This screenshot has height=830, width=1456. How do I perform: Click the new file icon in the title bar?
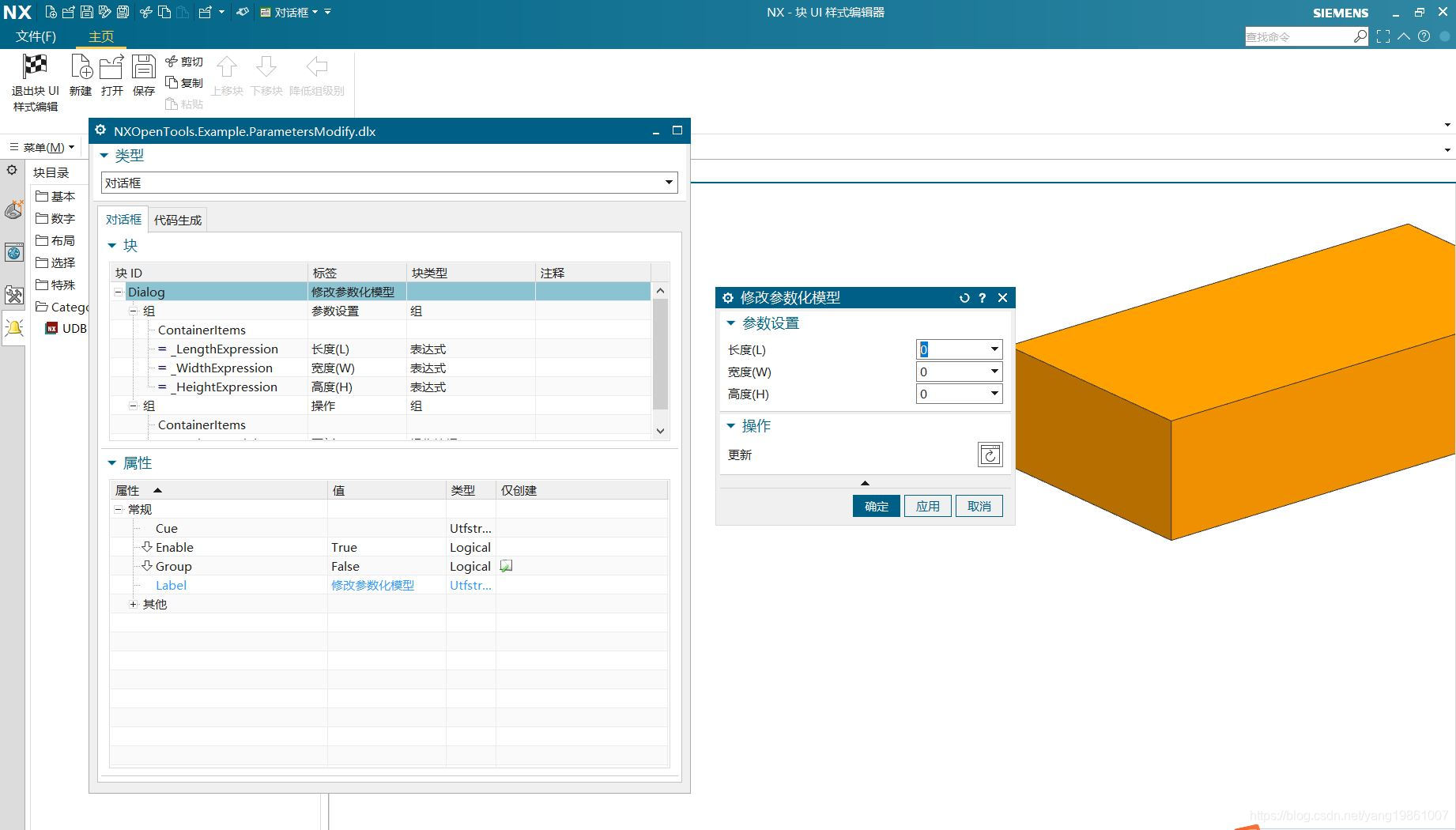pyautogui.click(x=51, y=12)
